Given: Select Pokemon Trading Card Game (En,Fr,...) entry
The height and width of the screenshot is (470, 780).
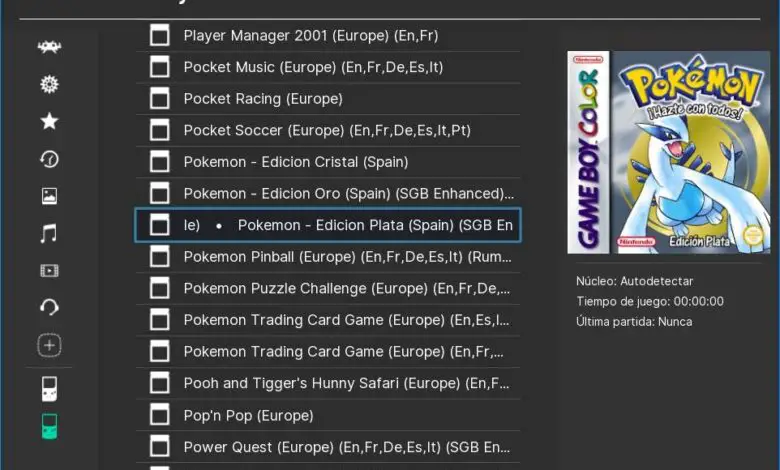Looking at the screenshot, I should pyautogui.click(x=328, y=352).
